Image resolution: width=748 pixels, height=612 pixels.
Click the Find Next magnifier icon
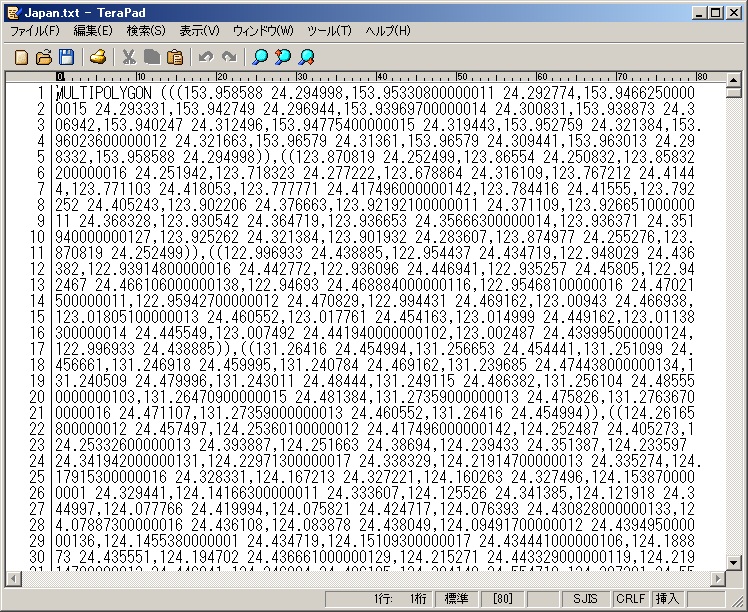point(283,57)
